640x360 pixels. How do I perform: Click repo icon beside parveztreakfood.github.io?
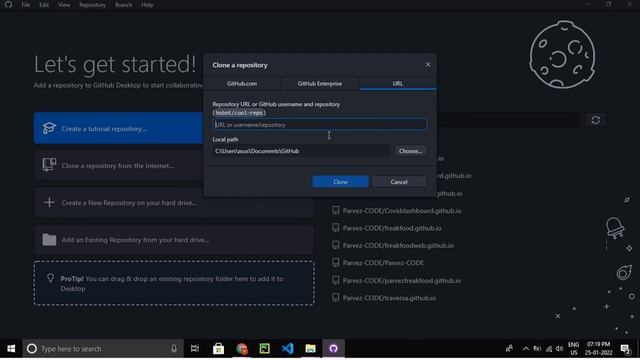(x=336, y=280)
